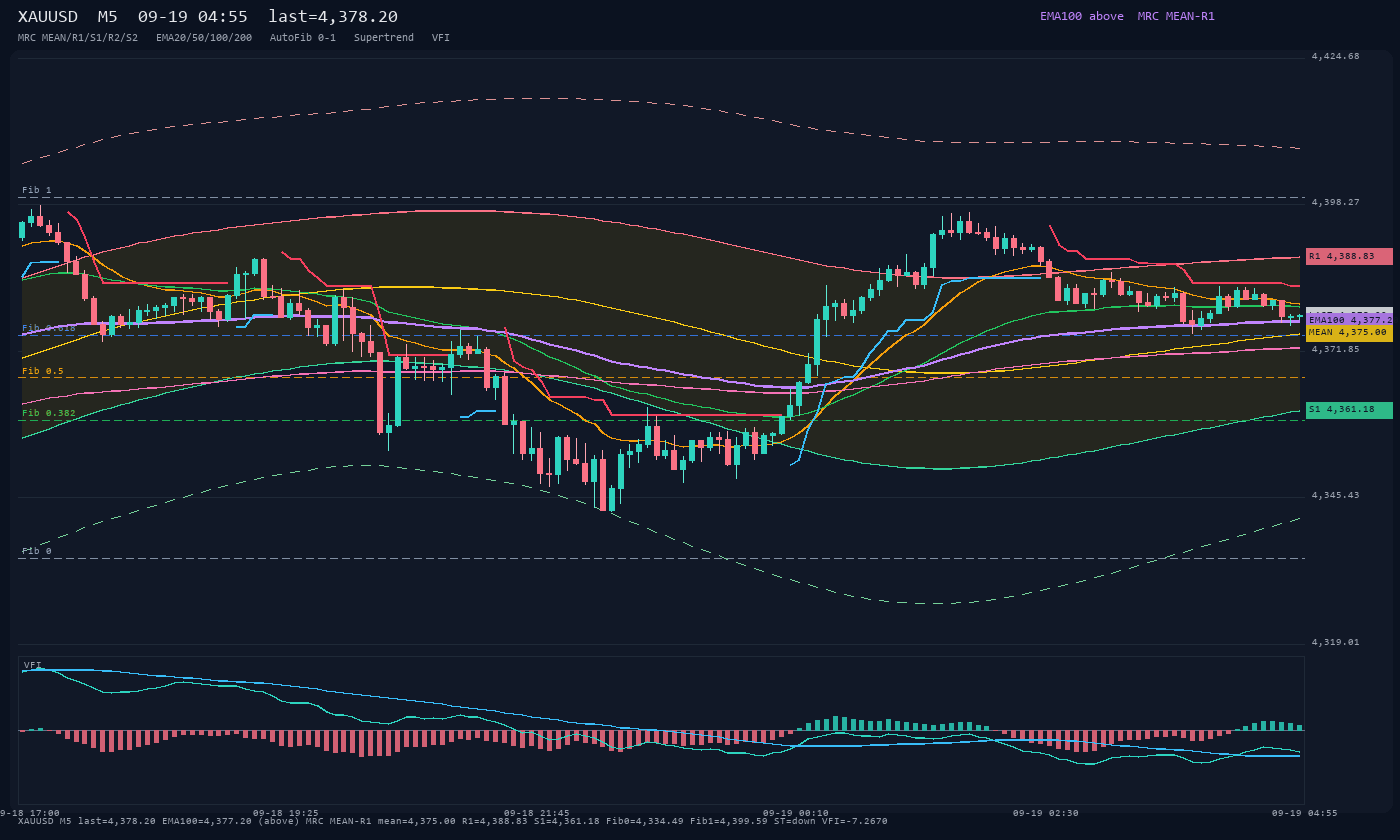Click the last=4,378.20 price readout
Viewport: 1400px width, 840px height.
(333, 17)
